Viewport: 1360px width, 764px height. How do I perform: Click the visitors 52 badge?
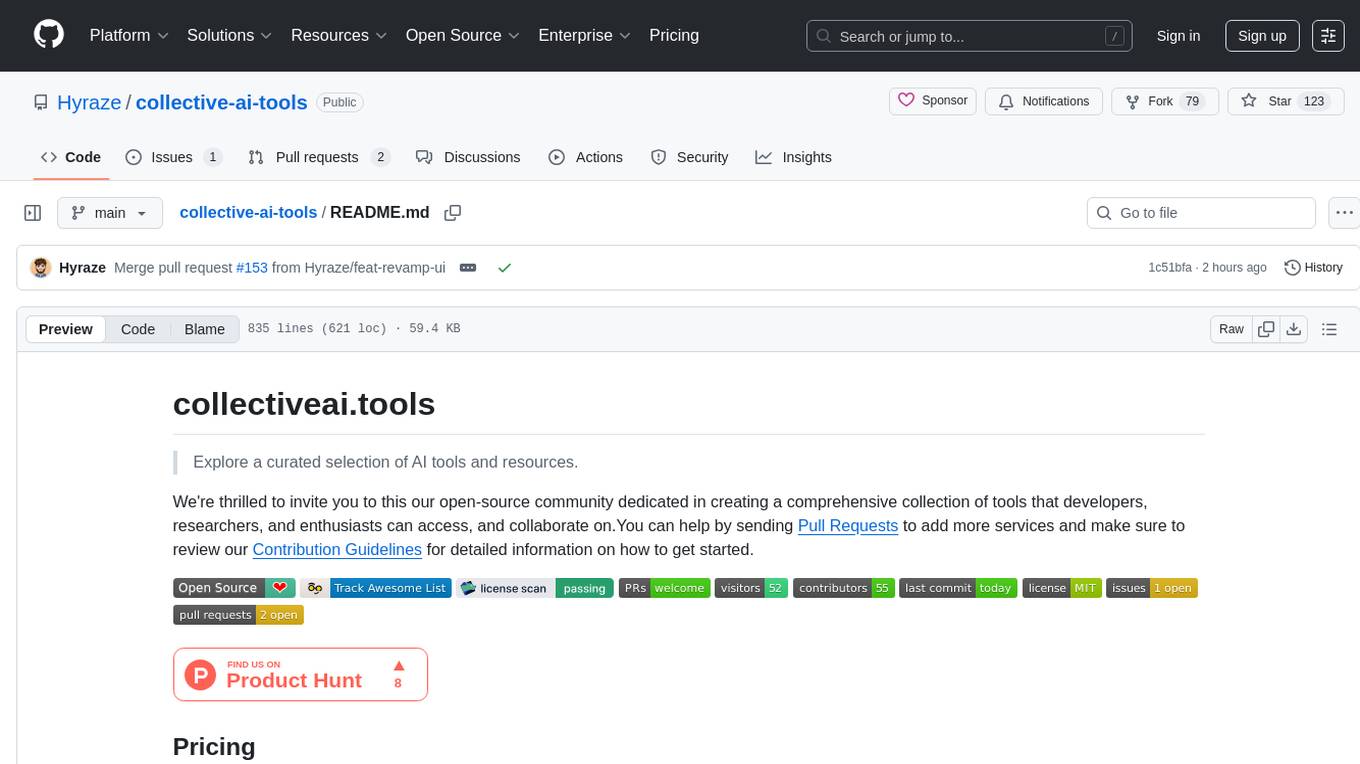[x=752, y=588]
